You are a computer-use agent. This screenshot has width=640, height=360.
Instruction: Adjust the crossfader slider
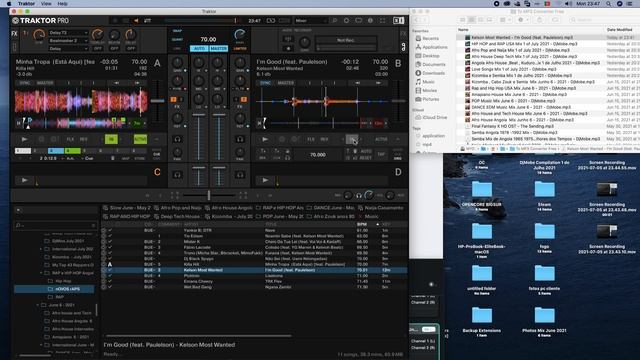[209, 196]
